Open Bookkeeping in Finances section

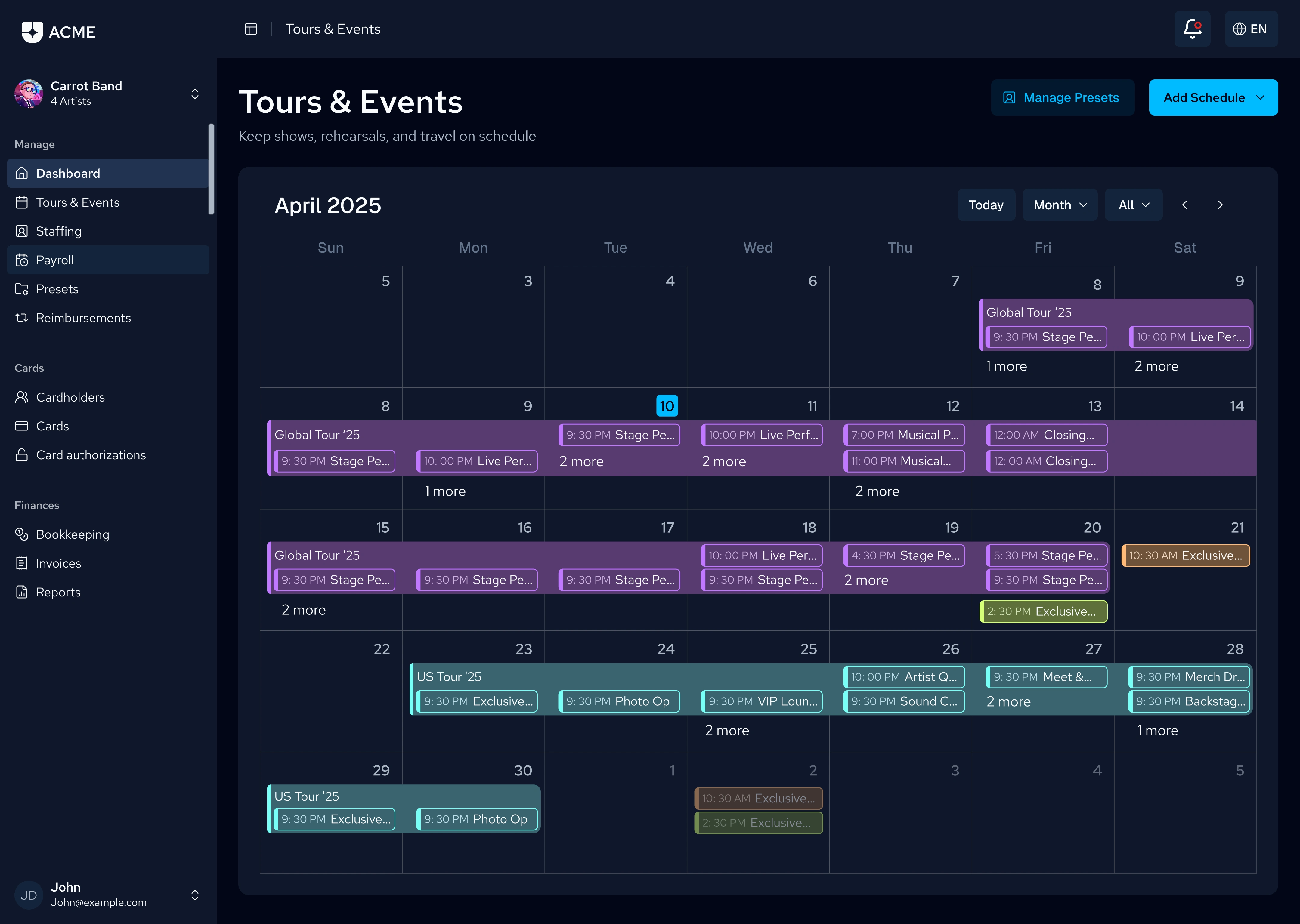pos(72,534)
